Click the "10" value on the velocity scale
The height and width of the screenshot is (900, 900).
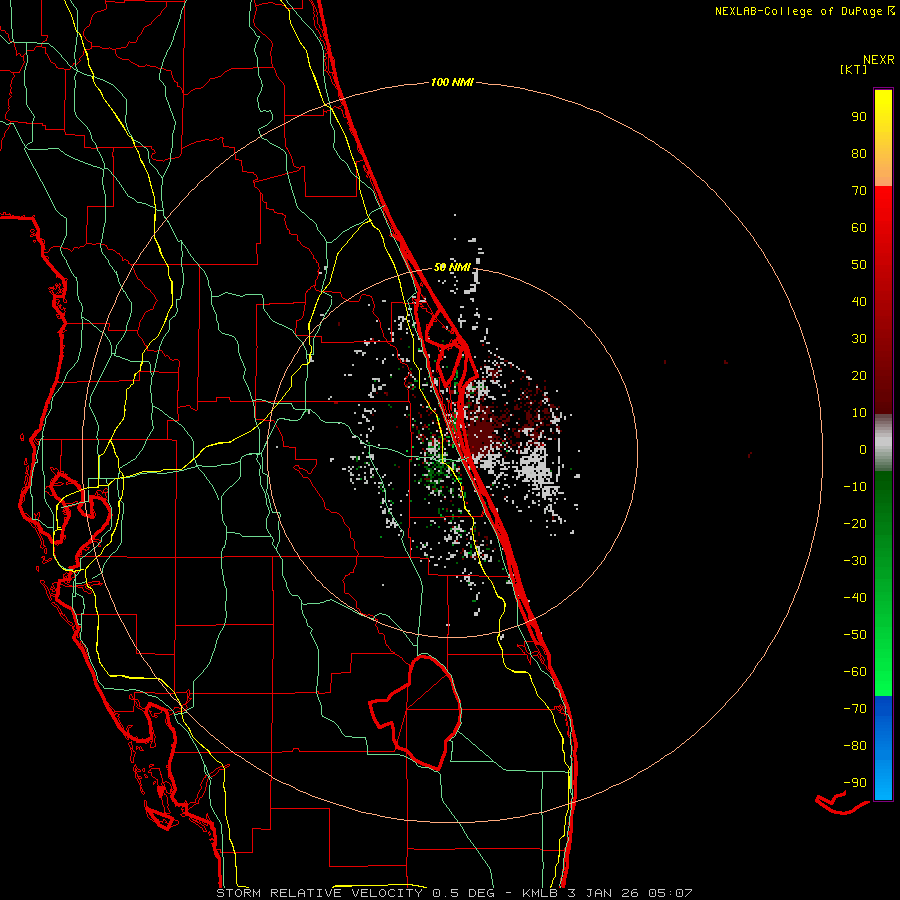coord(859,413)
